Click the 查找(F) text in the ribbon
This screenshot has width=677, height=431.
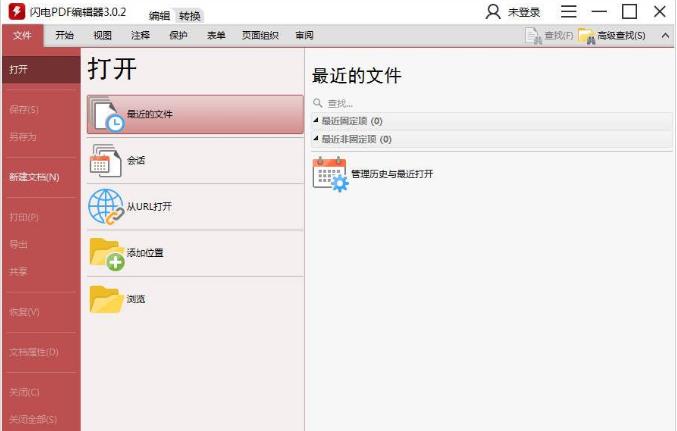pos(559,36)
